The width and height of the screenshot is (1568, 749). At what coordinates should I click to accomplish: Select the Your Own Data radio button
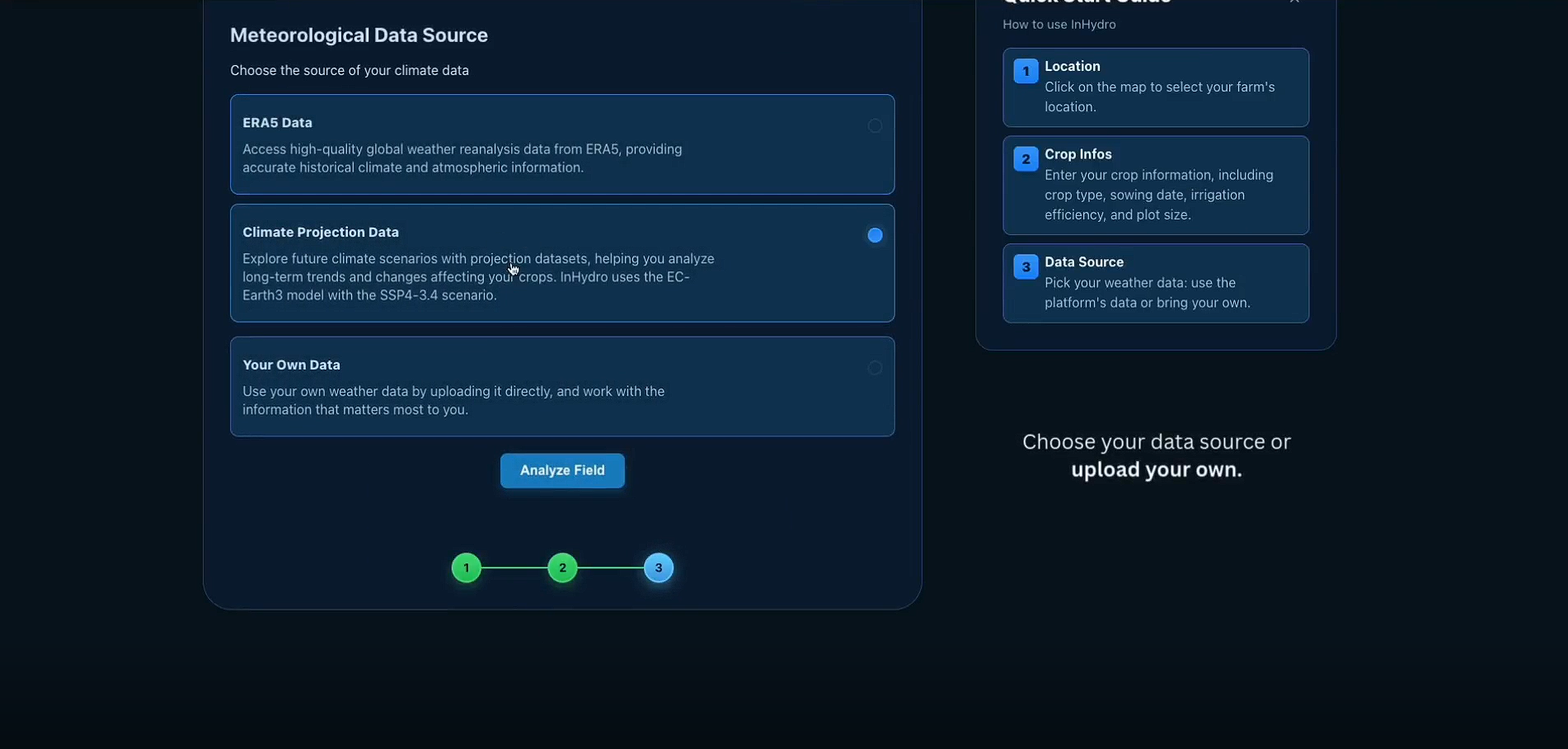(875, 368)
